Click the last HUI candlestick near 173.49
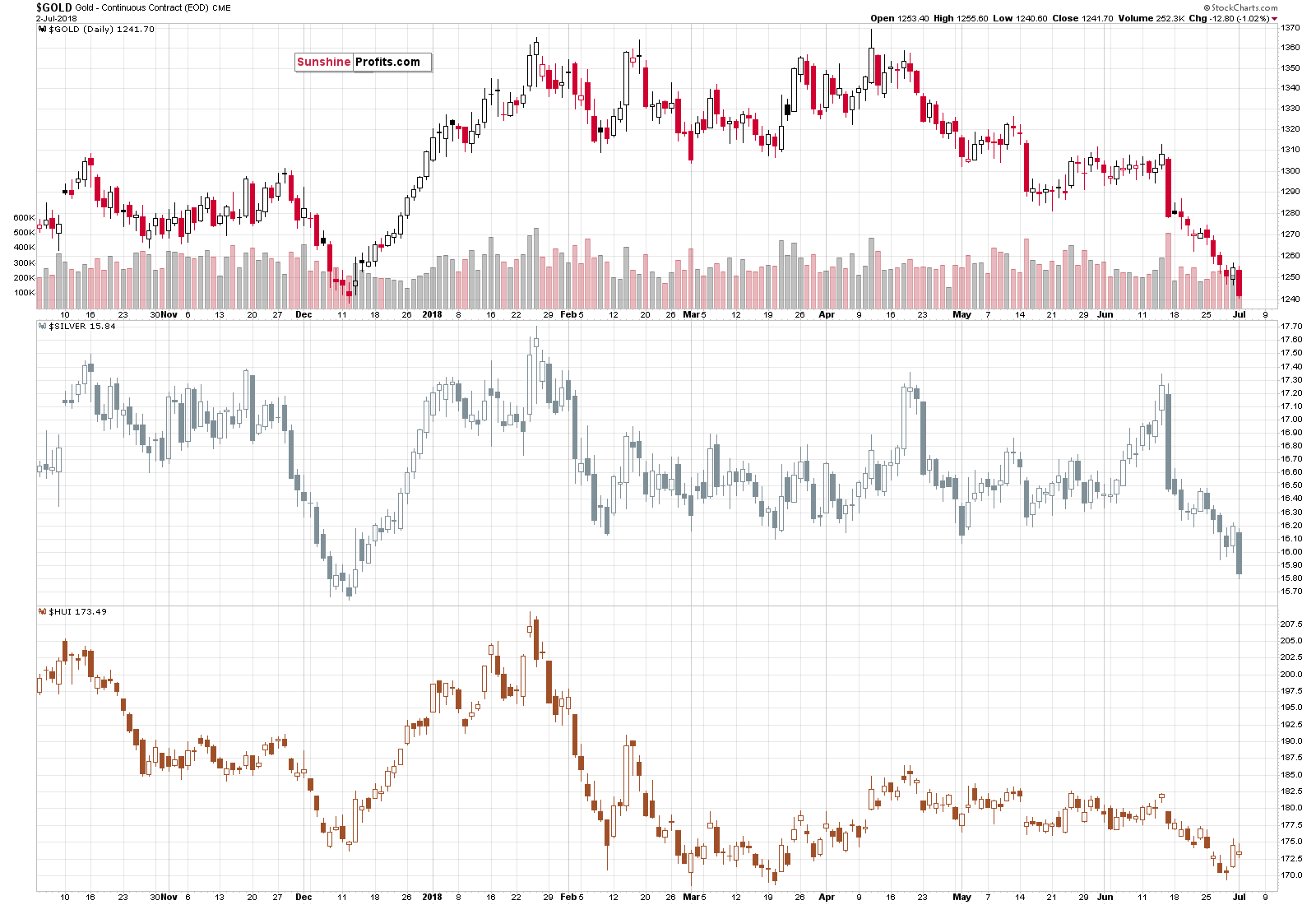This screenshot has width=1316, height=905. [x=1240, y=853]
